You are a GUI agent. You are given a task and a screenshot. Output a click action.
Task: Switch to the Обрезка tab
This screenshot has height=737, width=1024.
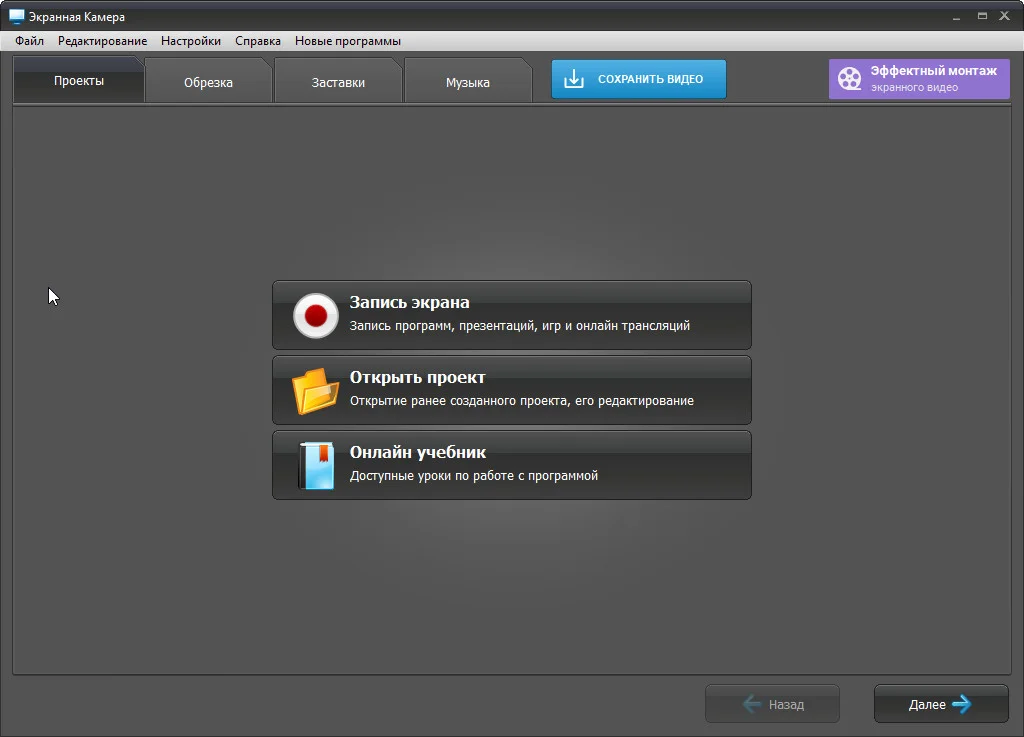click(x=208, y=82)
